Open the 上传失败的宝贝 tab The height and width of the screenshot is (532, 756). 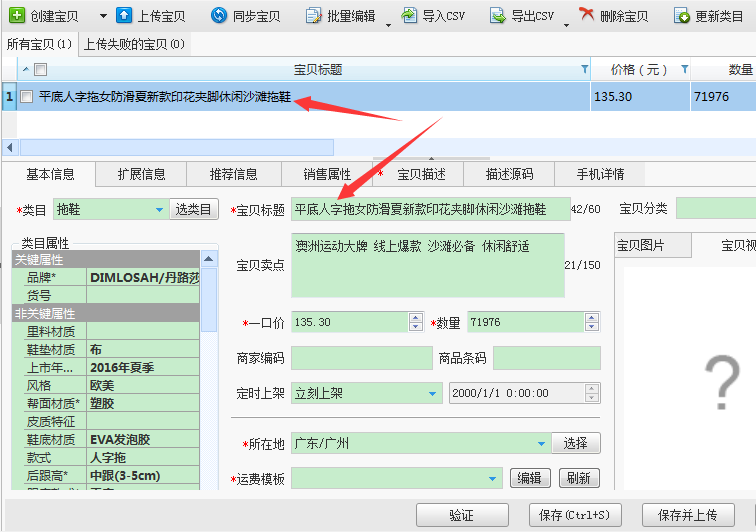[x=133, y=44]
